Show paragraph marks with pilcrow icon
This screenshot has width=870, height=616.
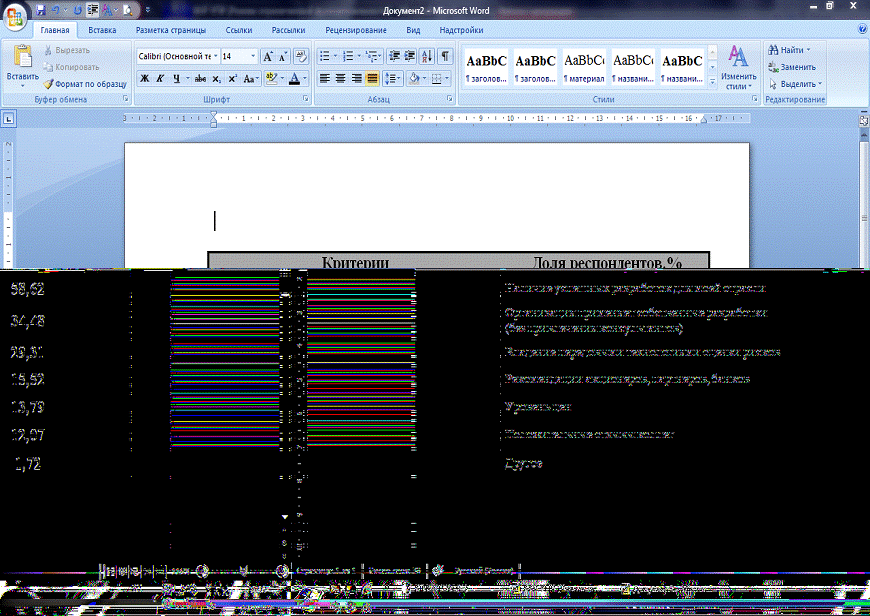pyautogui.click(x=445, y=56)
